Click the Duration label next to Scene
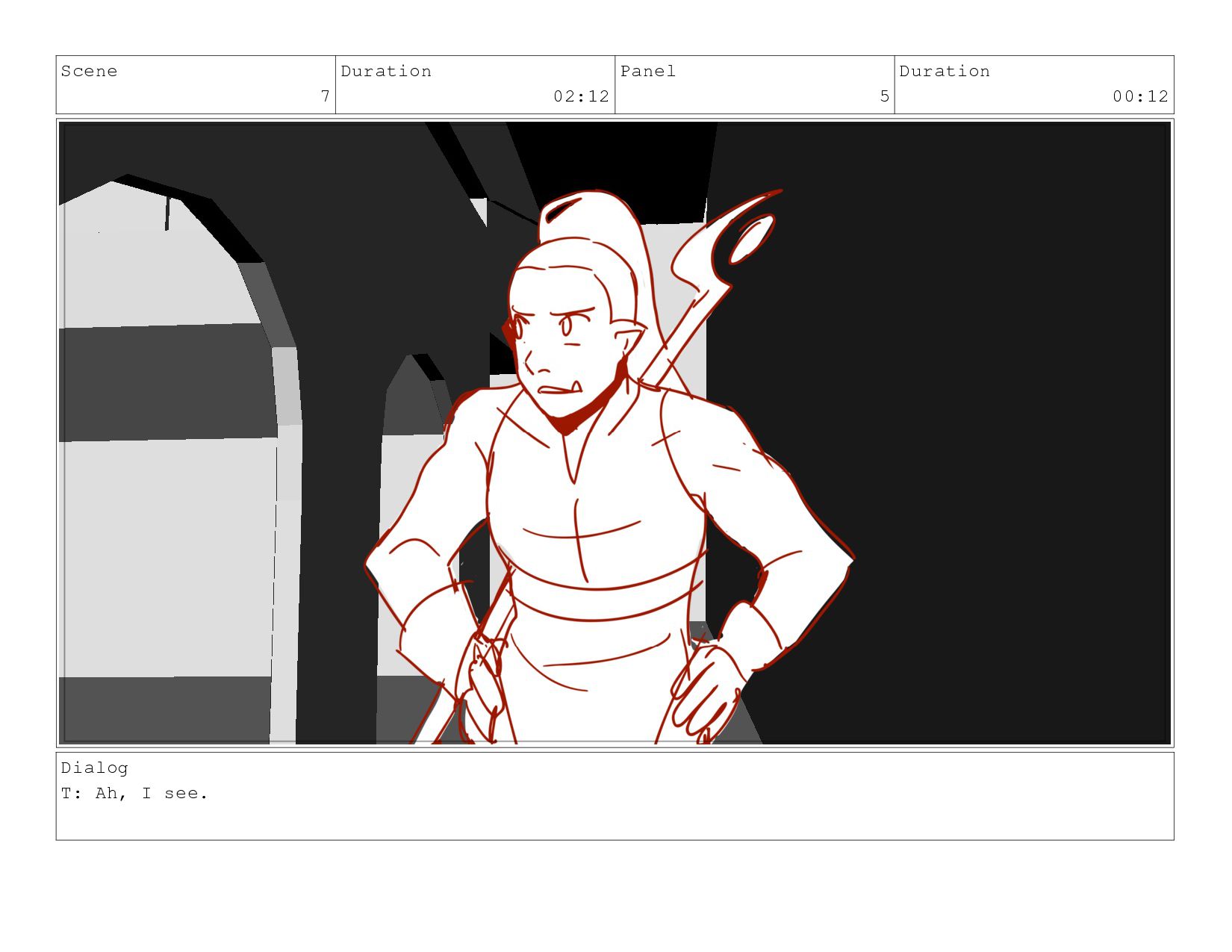Screen dimensions: 1232x952 pyautogui.click(x=386, y=71)
